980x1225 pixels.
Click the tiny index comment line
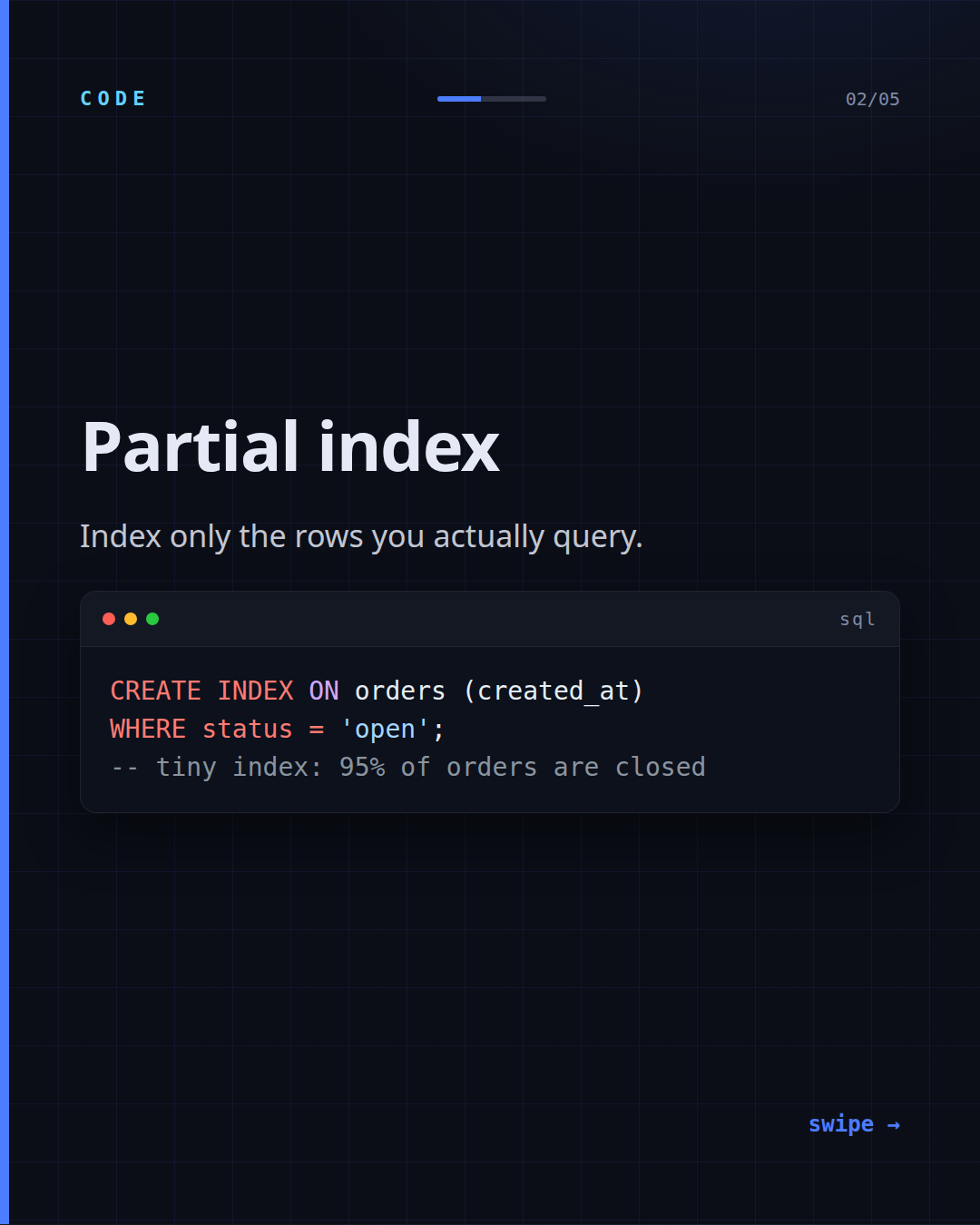pos(407,768)
